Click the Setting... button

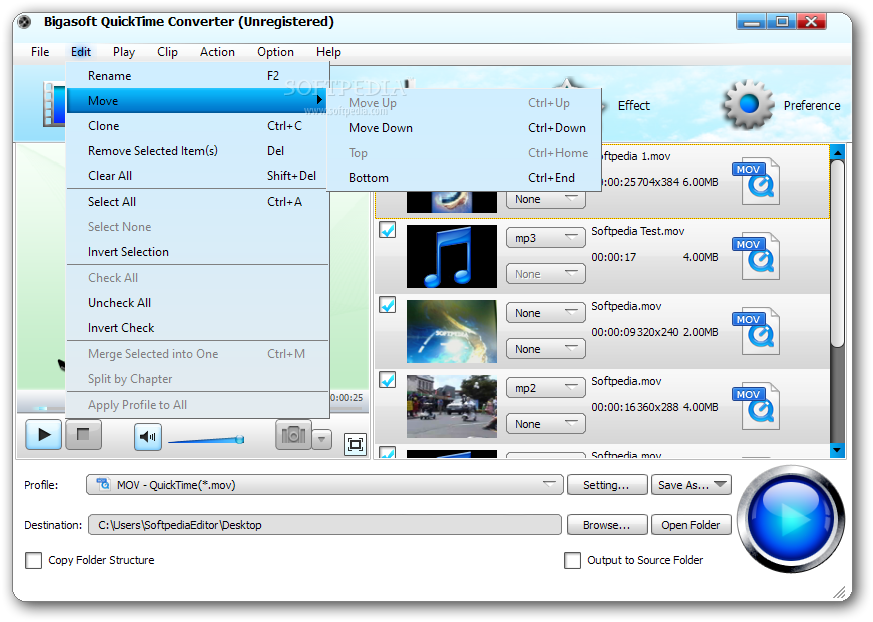click(607, 484)
